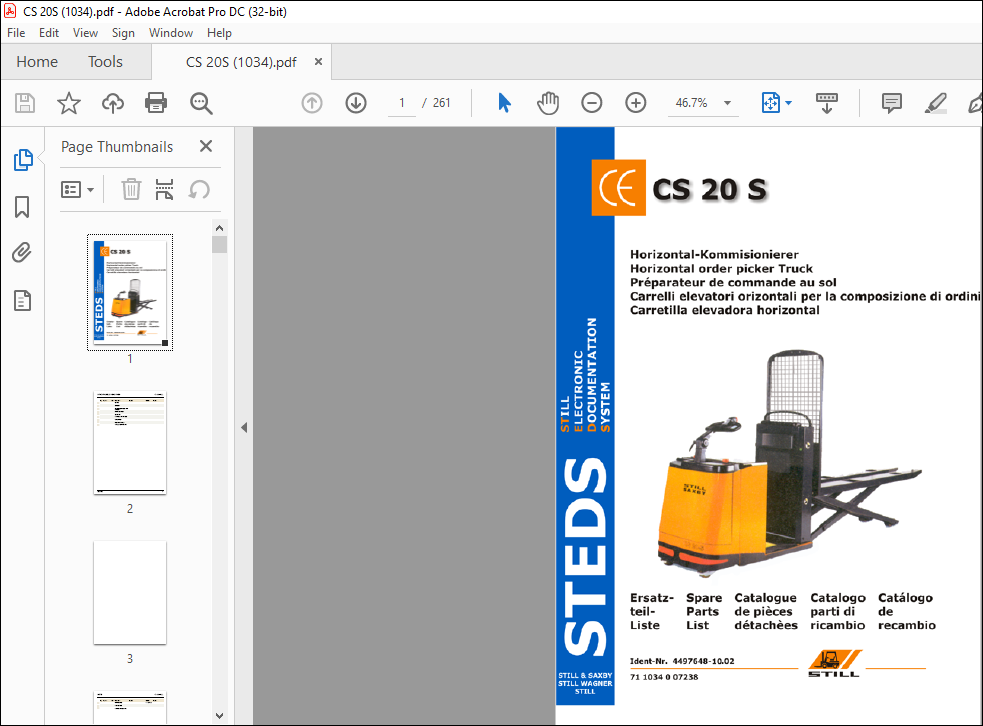This screenshot has width=983, height=726.
Task: Select the arrow Selection tool
Action: pyautogui.click(x=504, y=103)
